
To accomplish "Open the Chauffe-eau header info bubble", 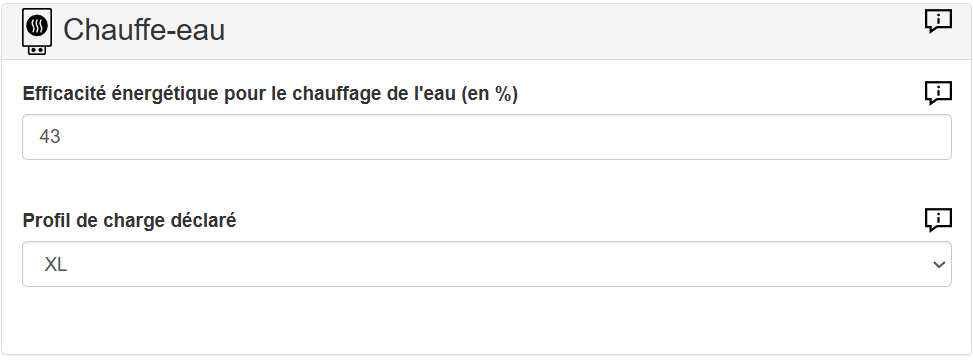I will (x=938, y=21).
